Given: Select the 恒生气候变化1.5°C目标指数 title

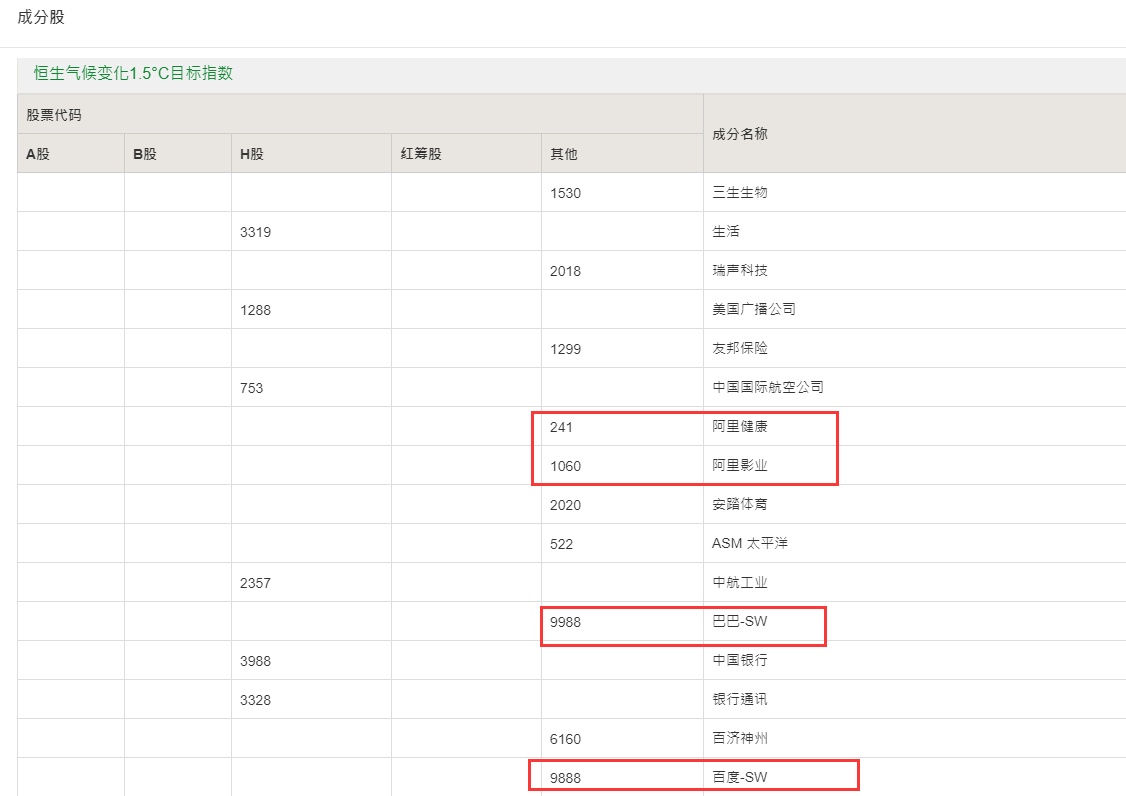Looking at the screenshot, I should [x=133, y=73].
